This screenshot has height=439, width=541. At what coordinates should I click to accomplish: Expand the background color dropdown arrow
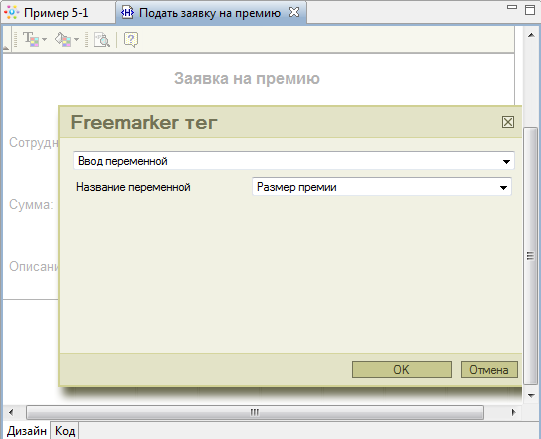click(x=77, y=40)
